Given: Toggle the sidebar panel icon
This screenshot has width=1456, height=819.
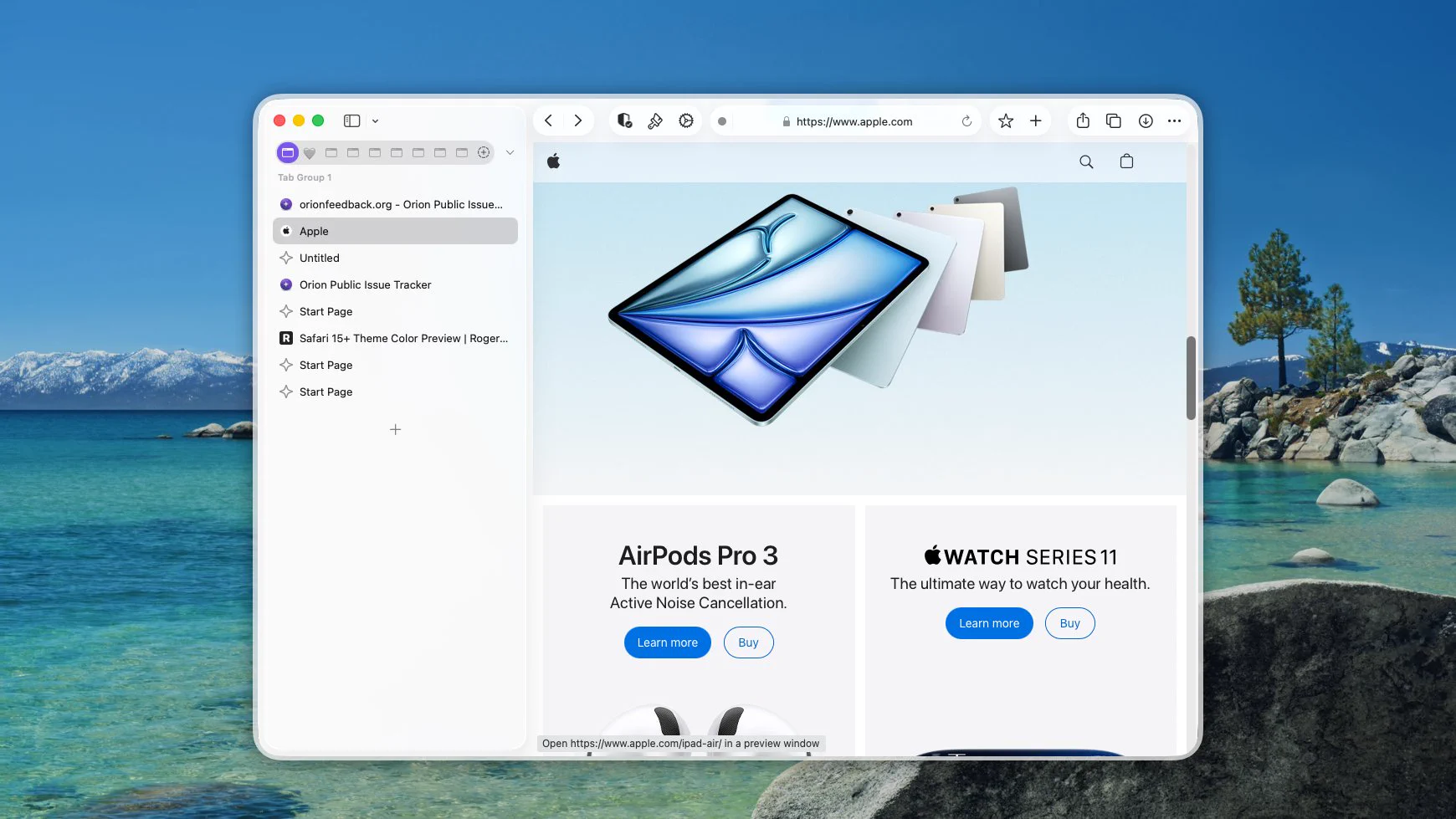Looking at the screenshot, I should pyautogui.click(x=351, y=120).
